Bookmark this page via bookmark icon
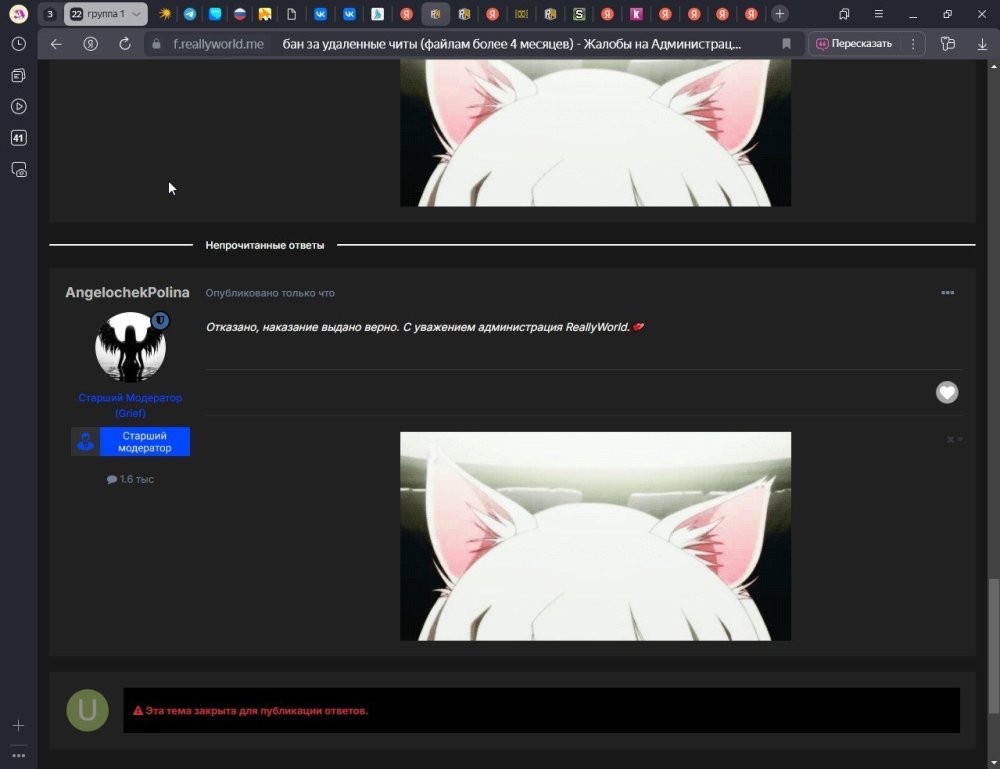 (x=786, y=44)
